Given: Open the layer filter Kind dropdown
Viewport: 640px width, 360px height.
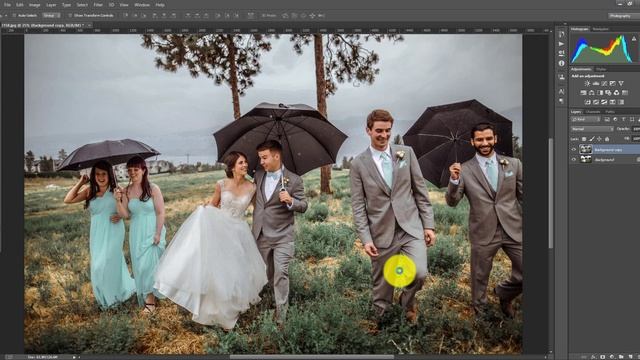Looking at the screenshot, I should [x=586, y=119].
